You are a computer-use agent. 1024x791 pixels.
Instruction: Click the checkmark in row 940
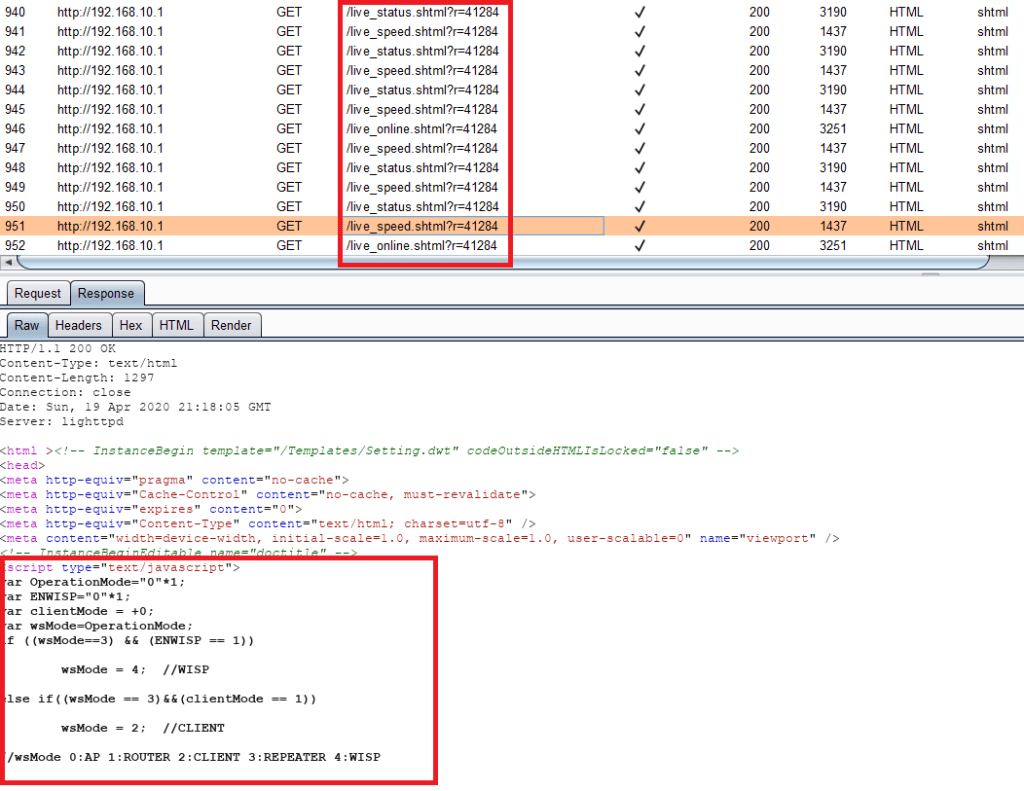tap(640, 12)
